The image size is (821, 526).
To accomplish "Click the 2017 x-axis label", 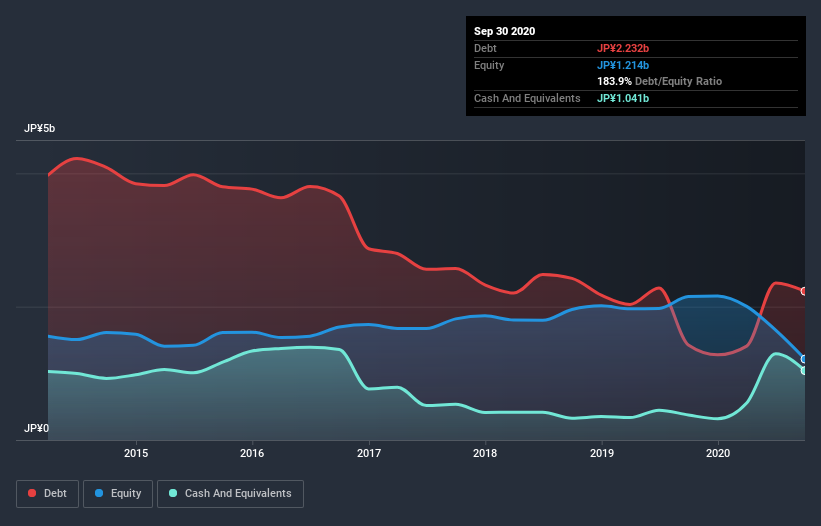I will pyautogui.click(x=369, y=453).
